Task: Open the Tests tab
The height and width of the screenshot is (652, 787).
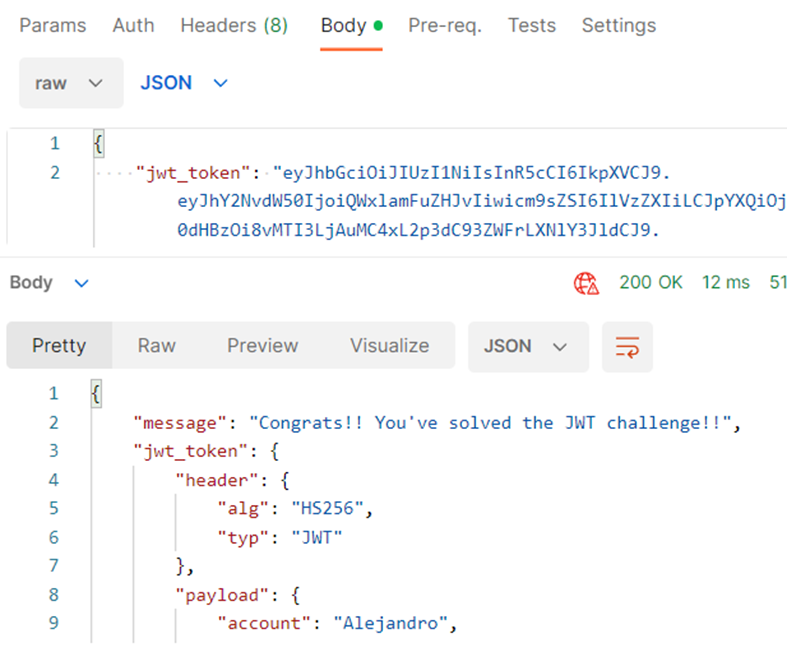Action: coord(532,26)
